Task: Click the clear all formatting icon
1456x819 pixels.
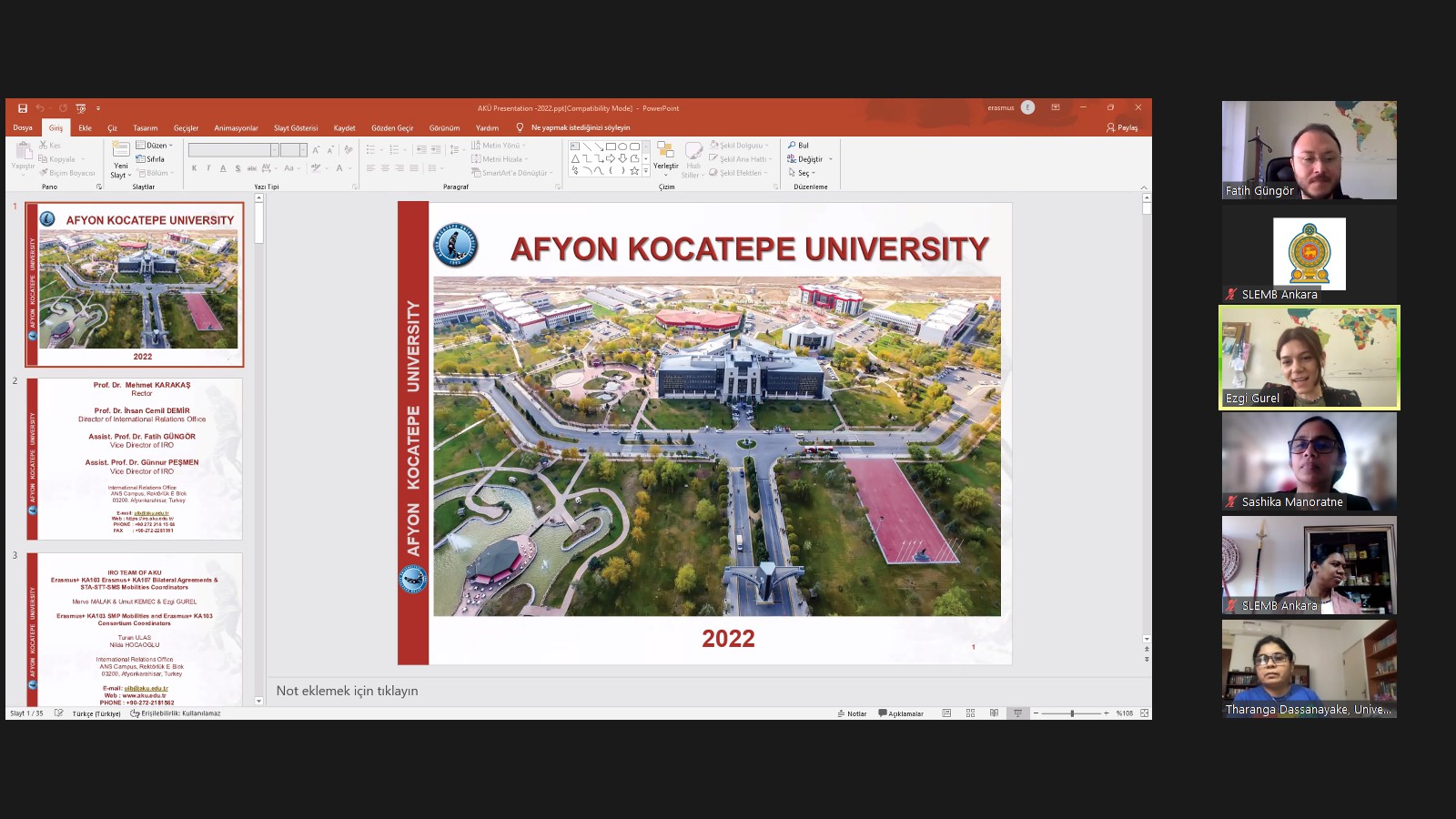Action: click(x=349, y=150)
